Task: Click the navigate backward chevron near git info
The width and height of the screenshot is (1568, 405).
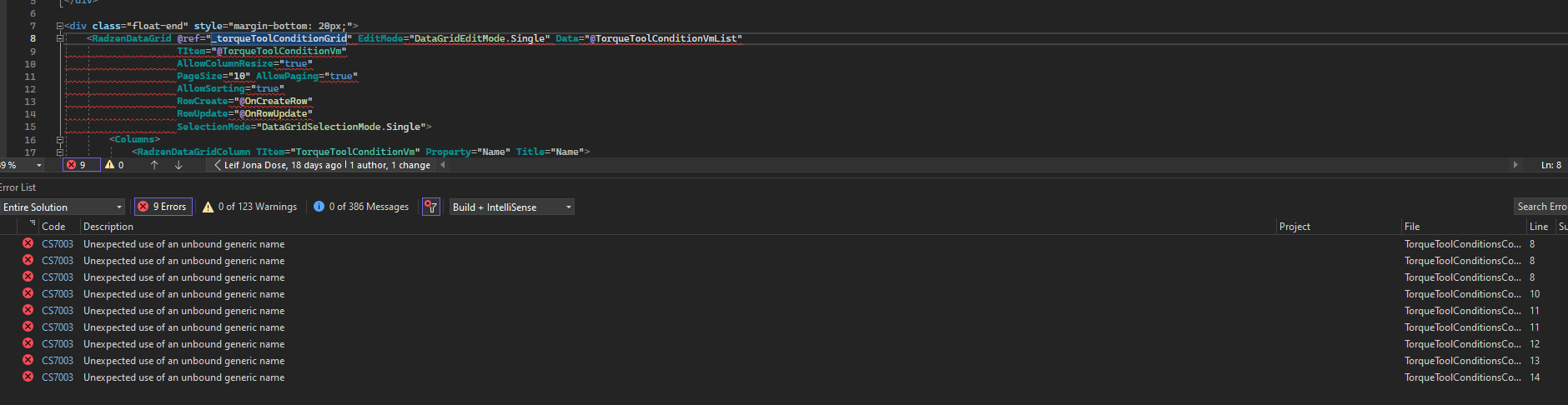Action: tap(218, 165)
